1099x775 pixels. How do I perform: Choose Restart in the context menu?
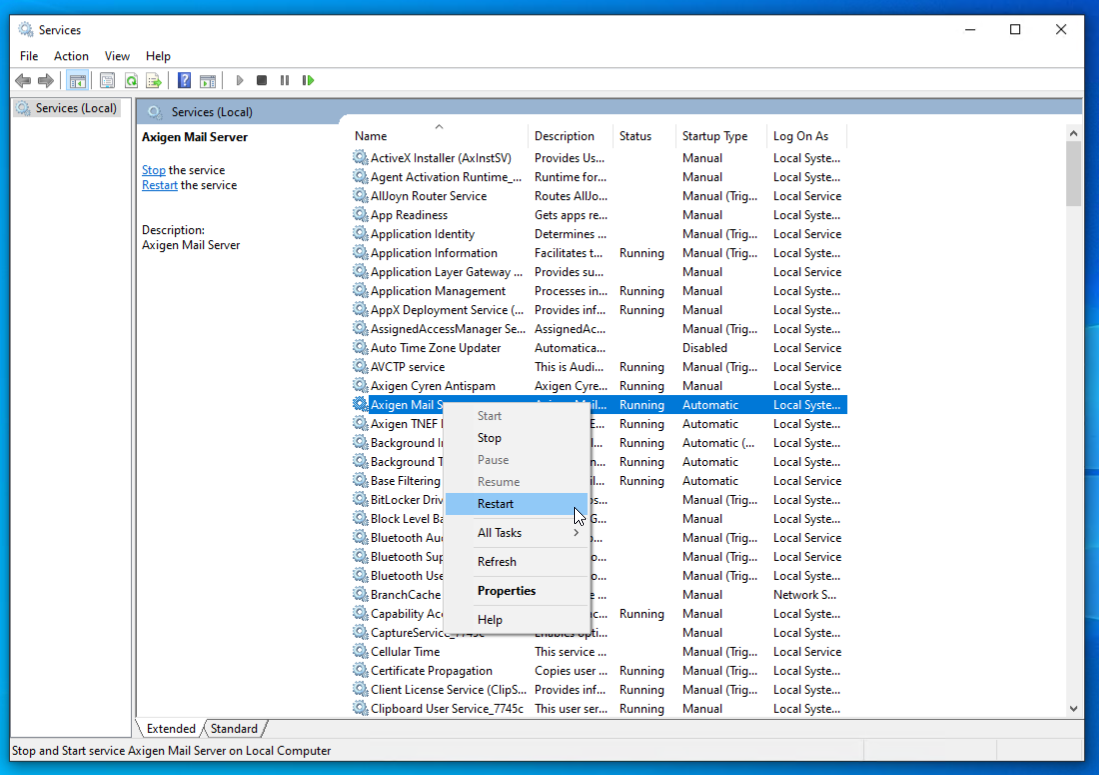tap(516, 504)
